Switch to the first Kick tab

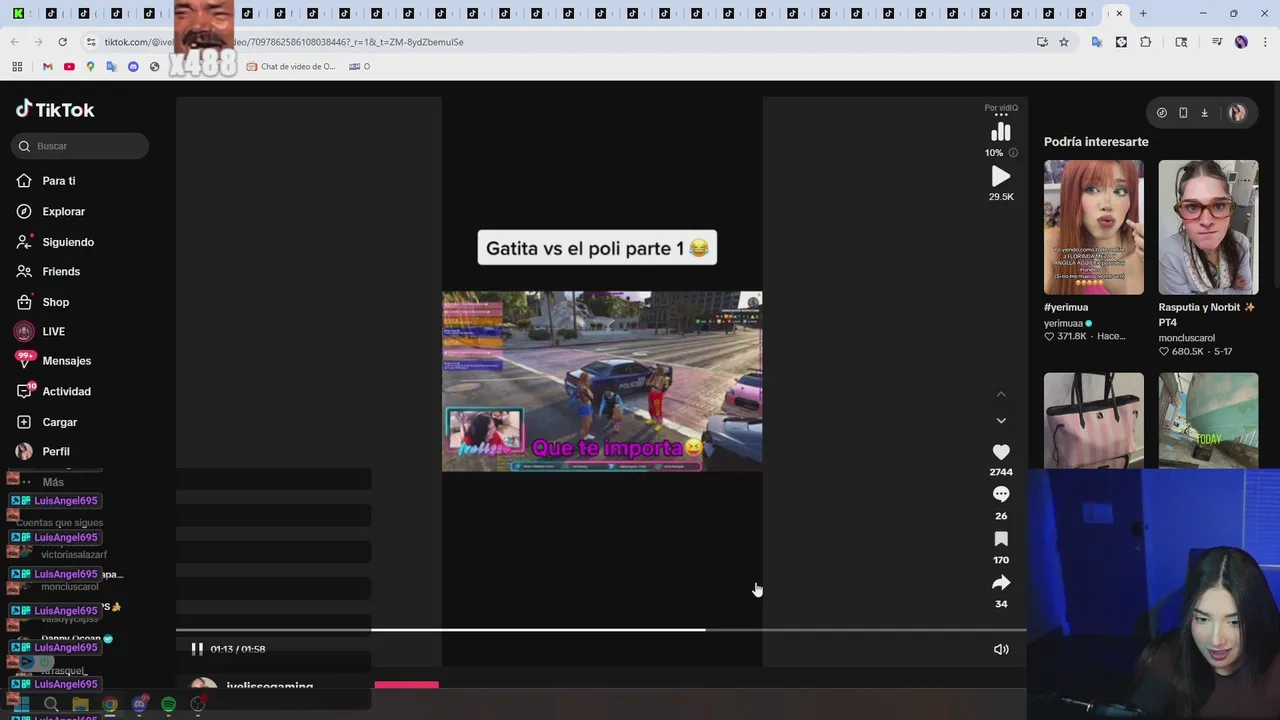[x=18, y=14]
